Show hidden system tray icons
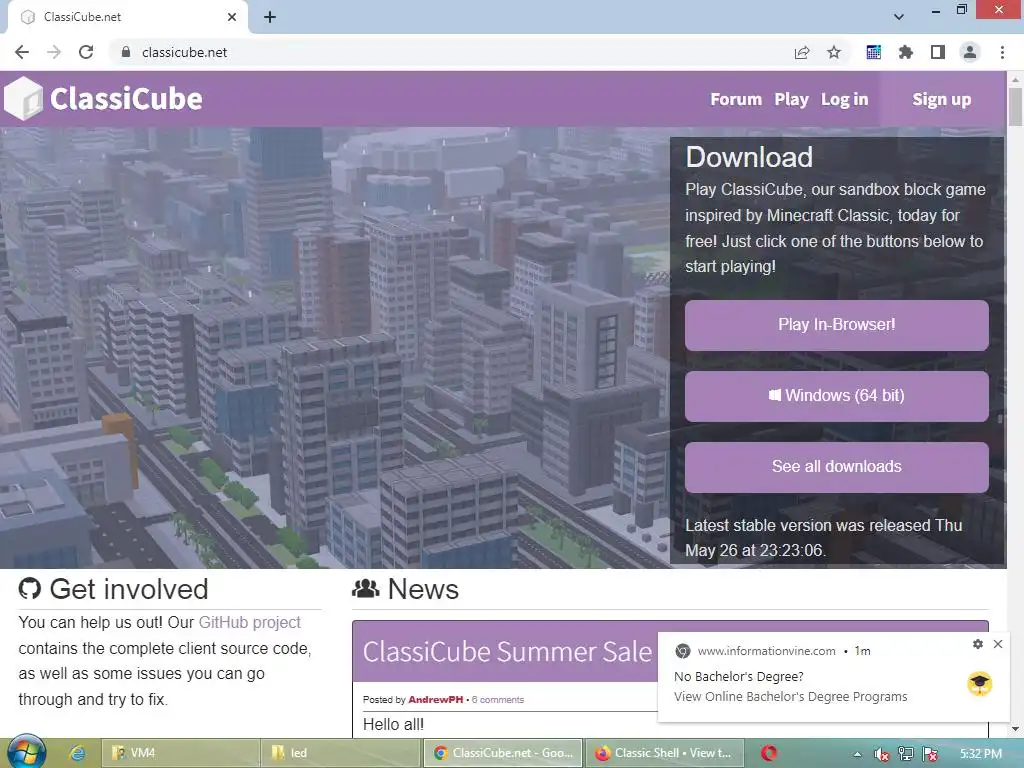 [857, 754]
